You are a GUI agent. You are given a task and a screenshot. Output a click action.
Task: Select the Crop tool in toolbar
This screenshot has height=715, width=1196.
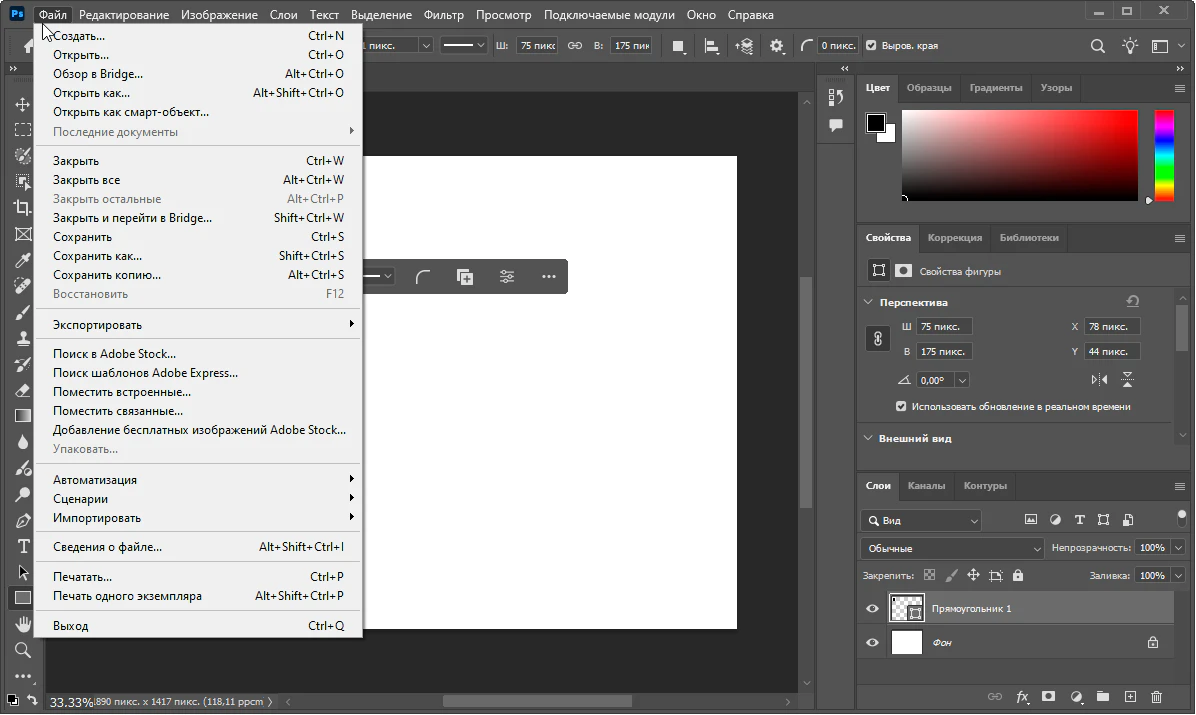pos(22,208)
